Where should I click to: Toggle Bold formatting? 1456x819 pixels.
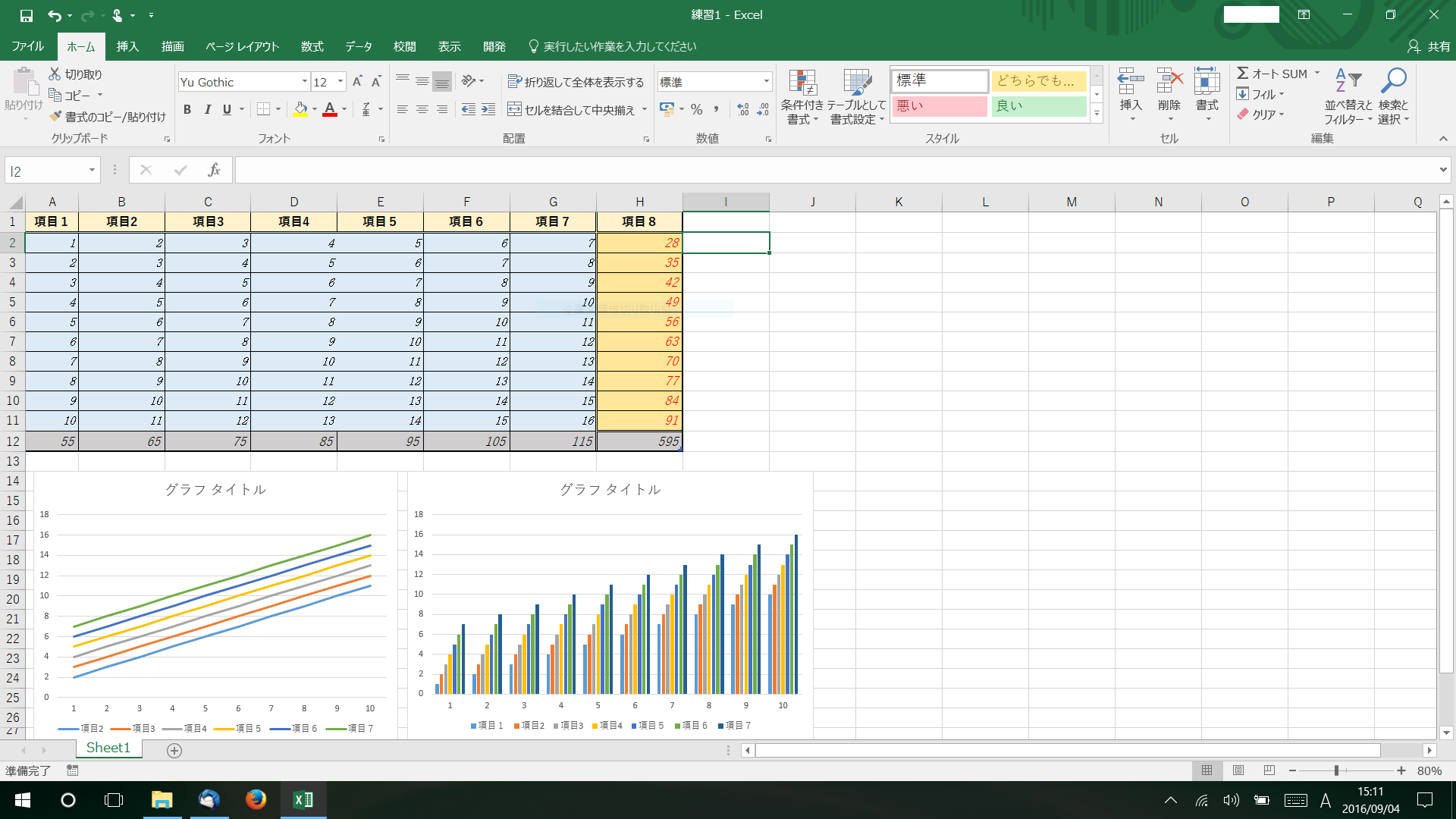pyautogui.click(x=187, y=109)
